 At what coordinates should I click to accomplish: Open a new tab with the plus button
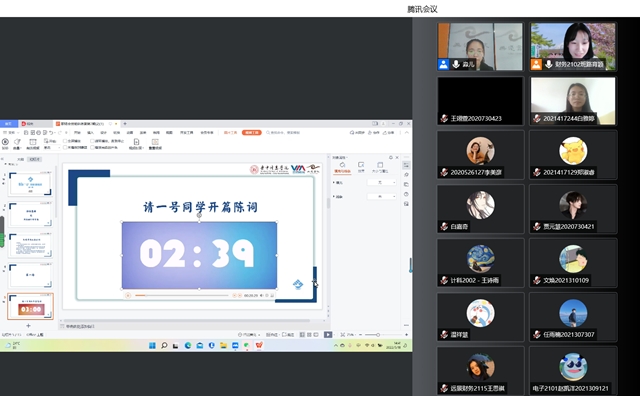pyautogui.click(x=125, y=124)
